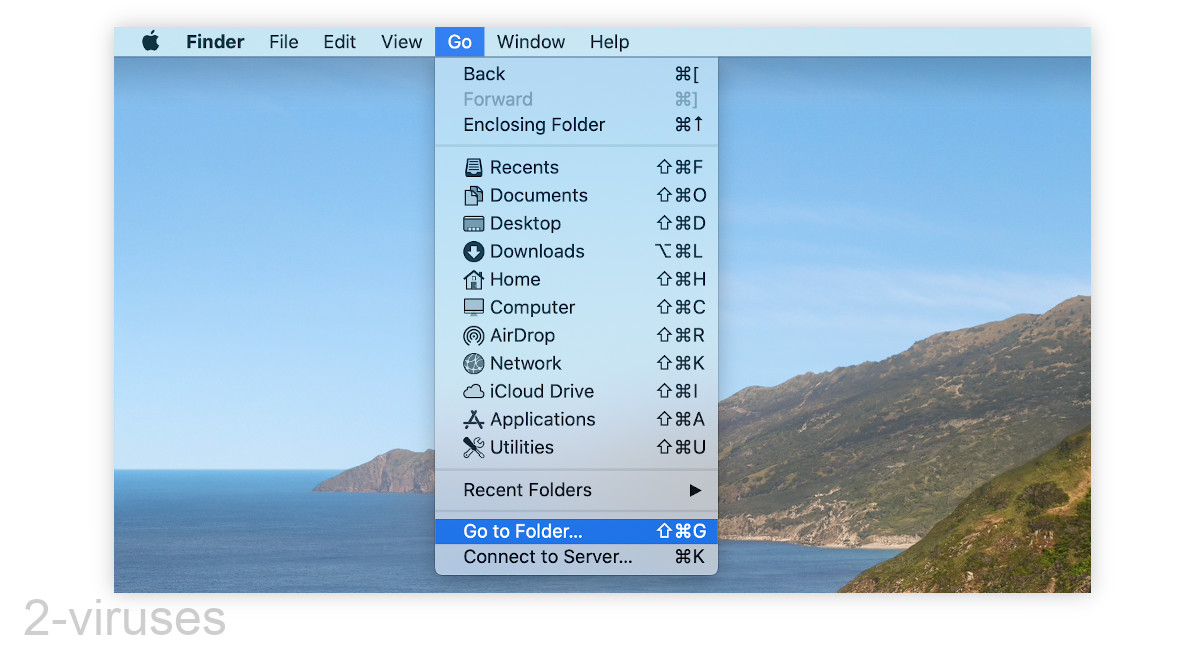This screenshot has height=647, width=1200.
Task: Open Utilities via the tools icon
Action: [x=473, y=448]
